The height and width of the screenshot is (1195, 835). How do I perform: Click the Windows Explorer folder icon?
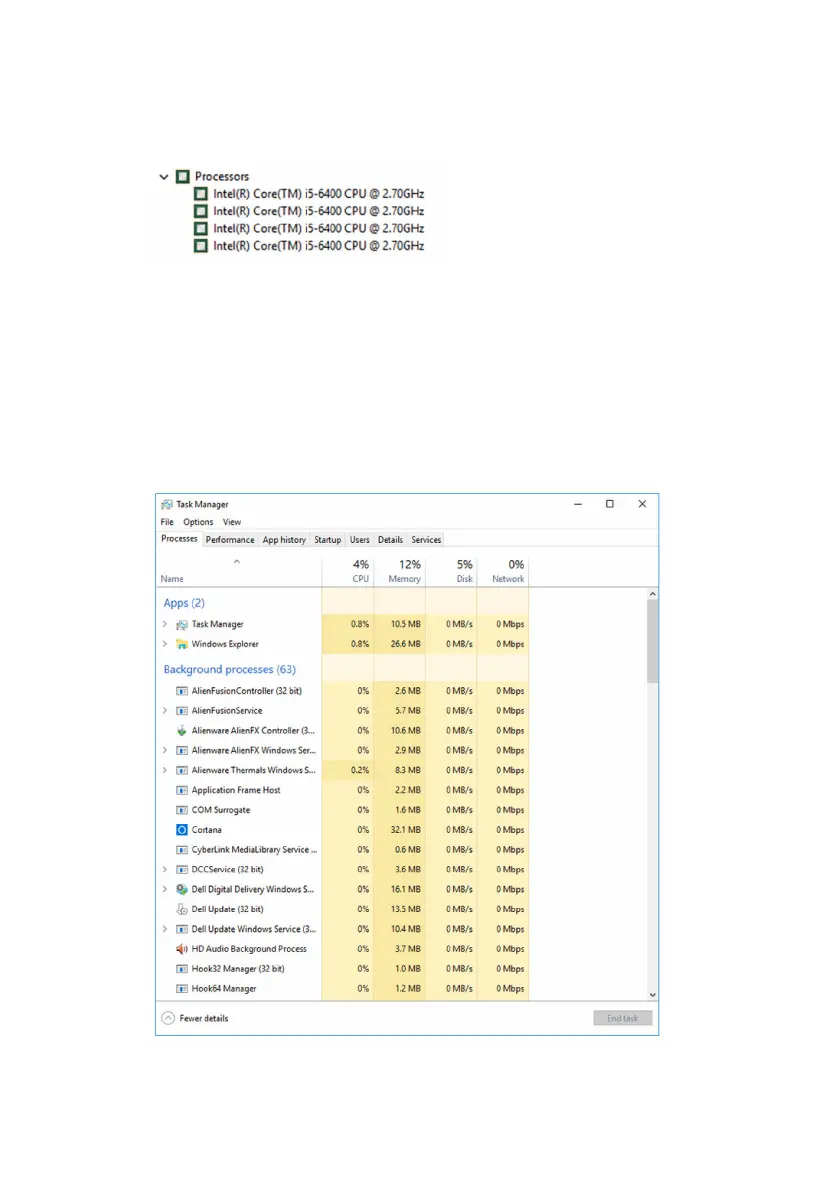[181, 644]
